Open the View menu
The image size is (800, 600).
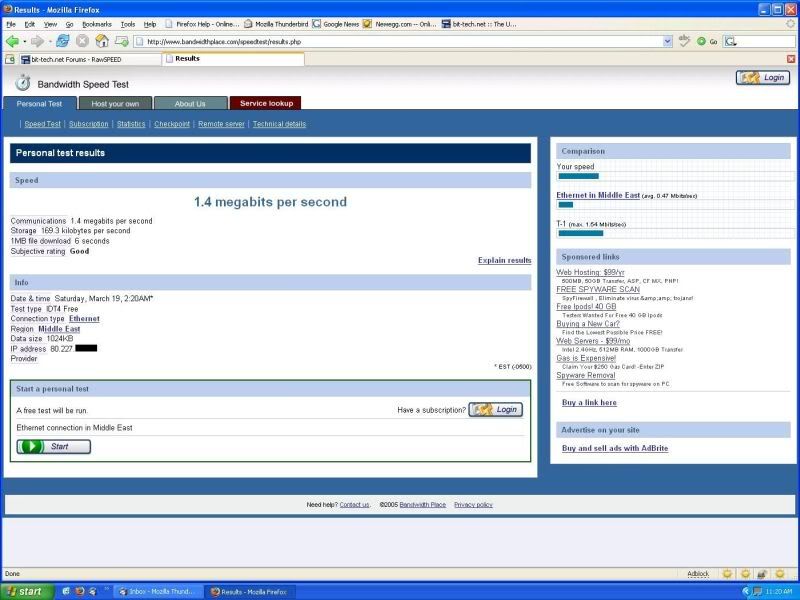[x=50, y=24]
